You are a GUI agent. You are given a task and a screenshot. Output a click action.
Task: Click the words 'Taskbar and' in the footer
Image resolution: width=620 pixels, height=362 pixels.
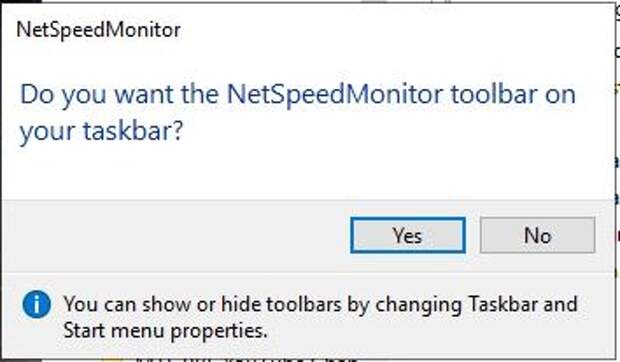tap(523, 304)
